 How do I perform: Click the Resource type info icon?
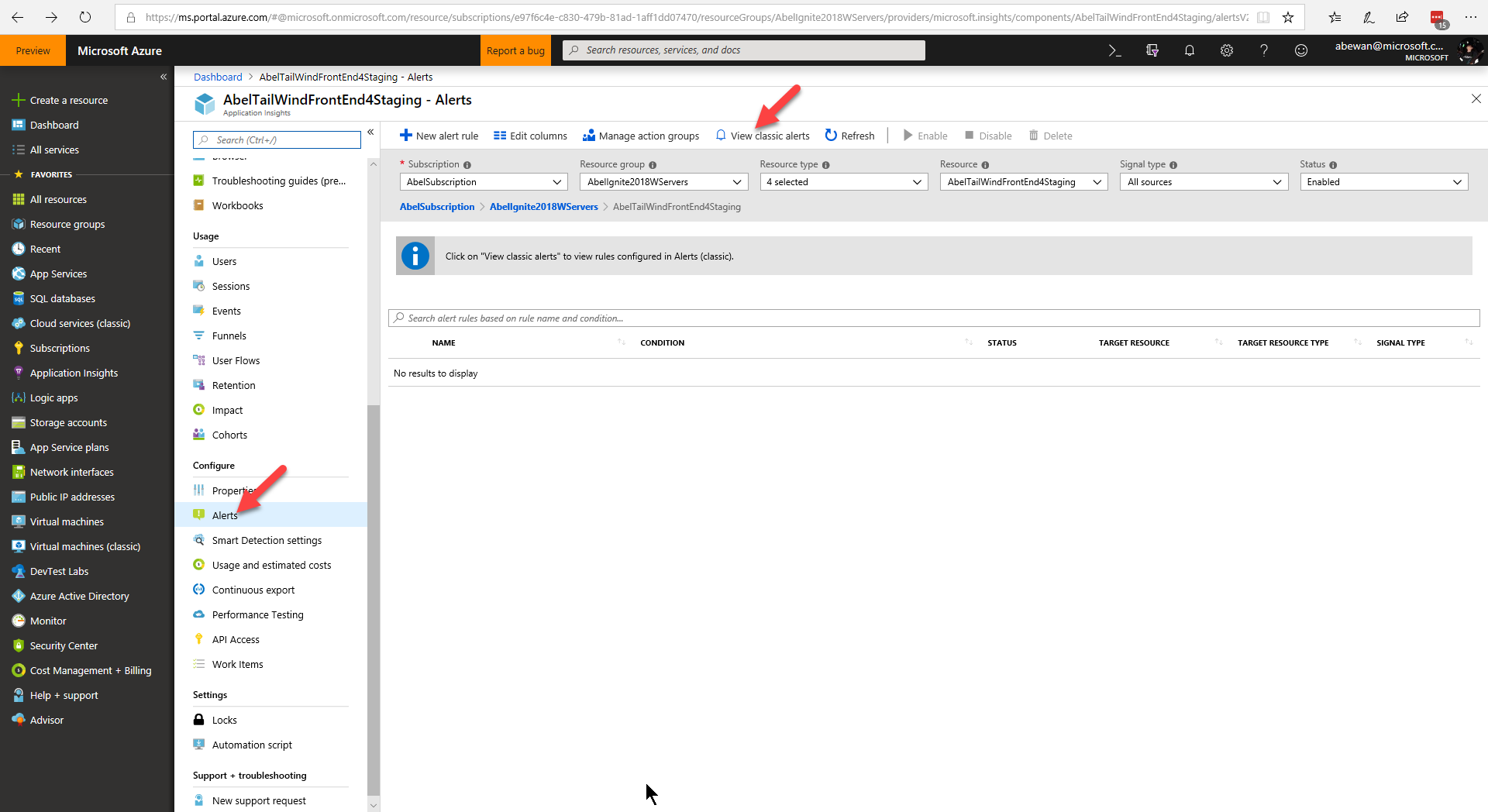pyautogui.click(x=826, y=165)
